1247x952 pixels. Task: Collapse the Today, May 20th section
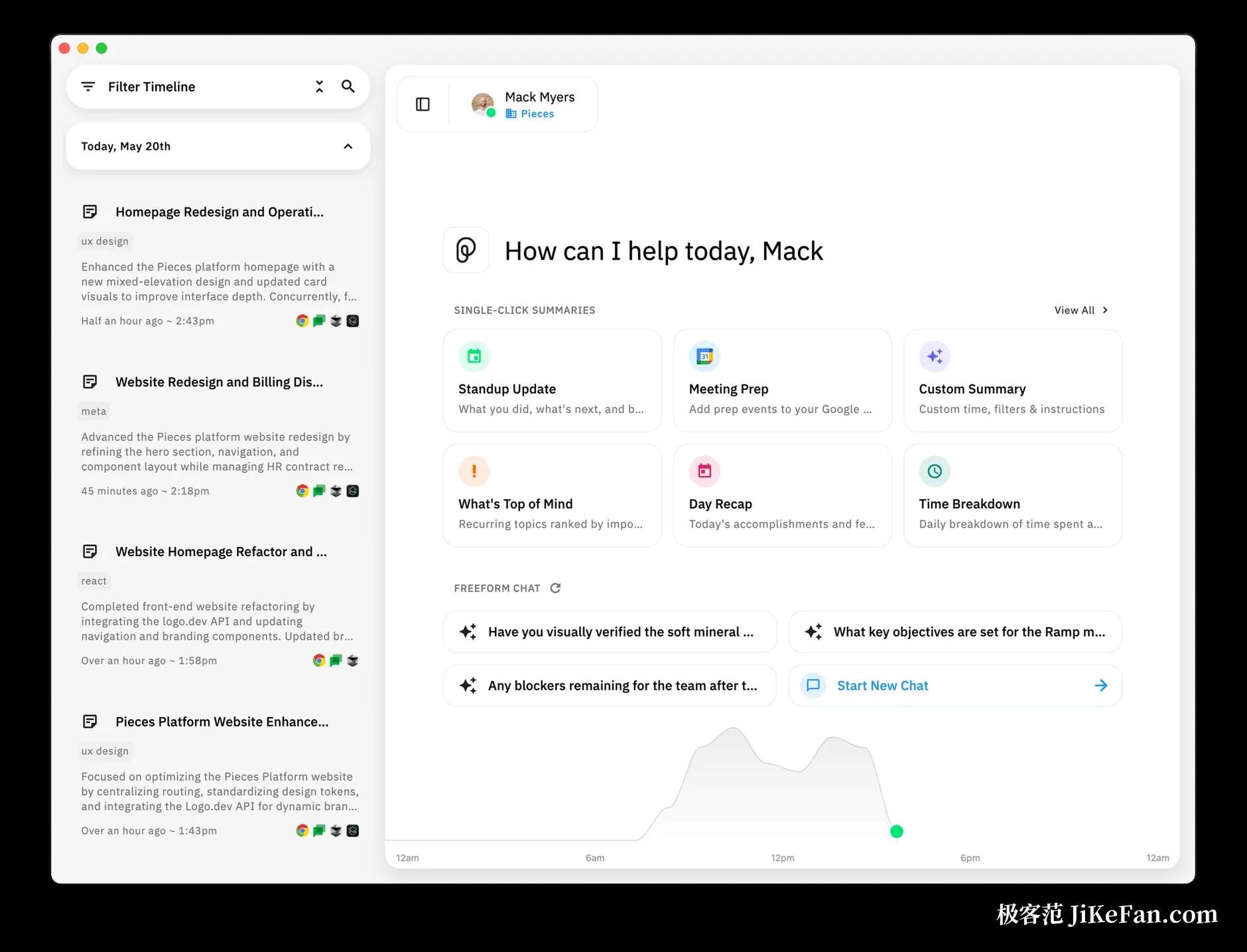click(x=348, y=147)
